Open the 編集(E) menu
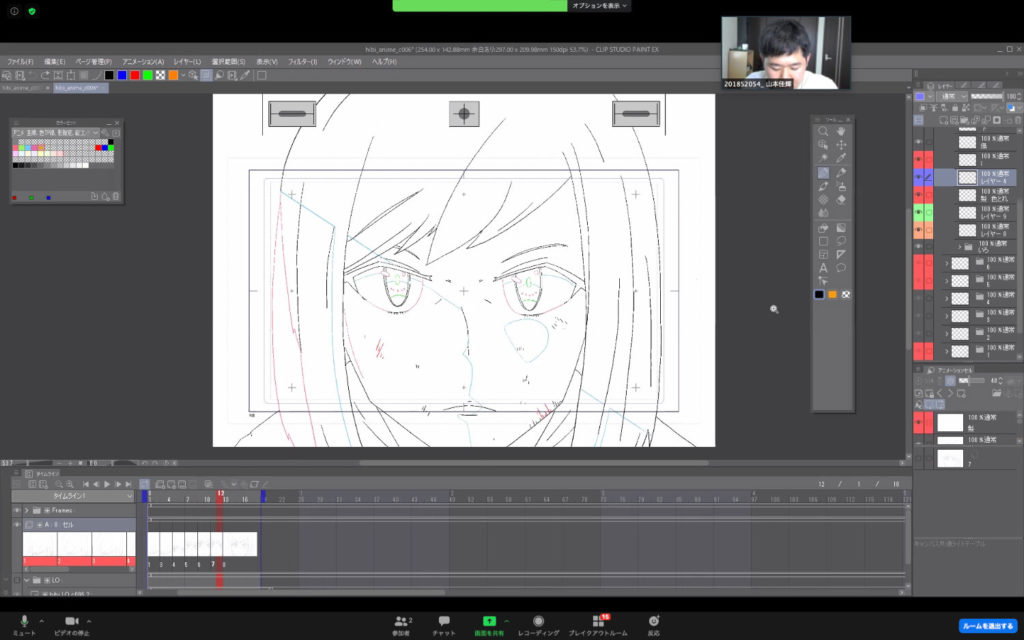Viewport: 1024px width, 640px height. click(x=55, y=61)
